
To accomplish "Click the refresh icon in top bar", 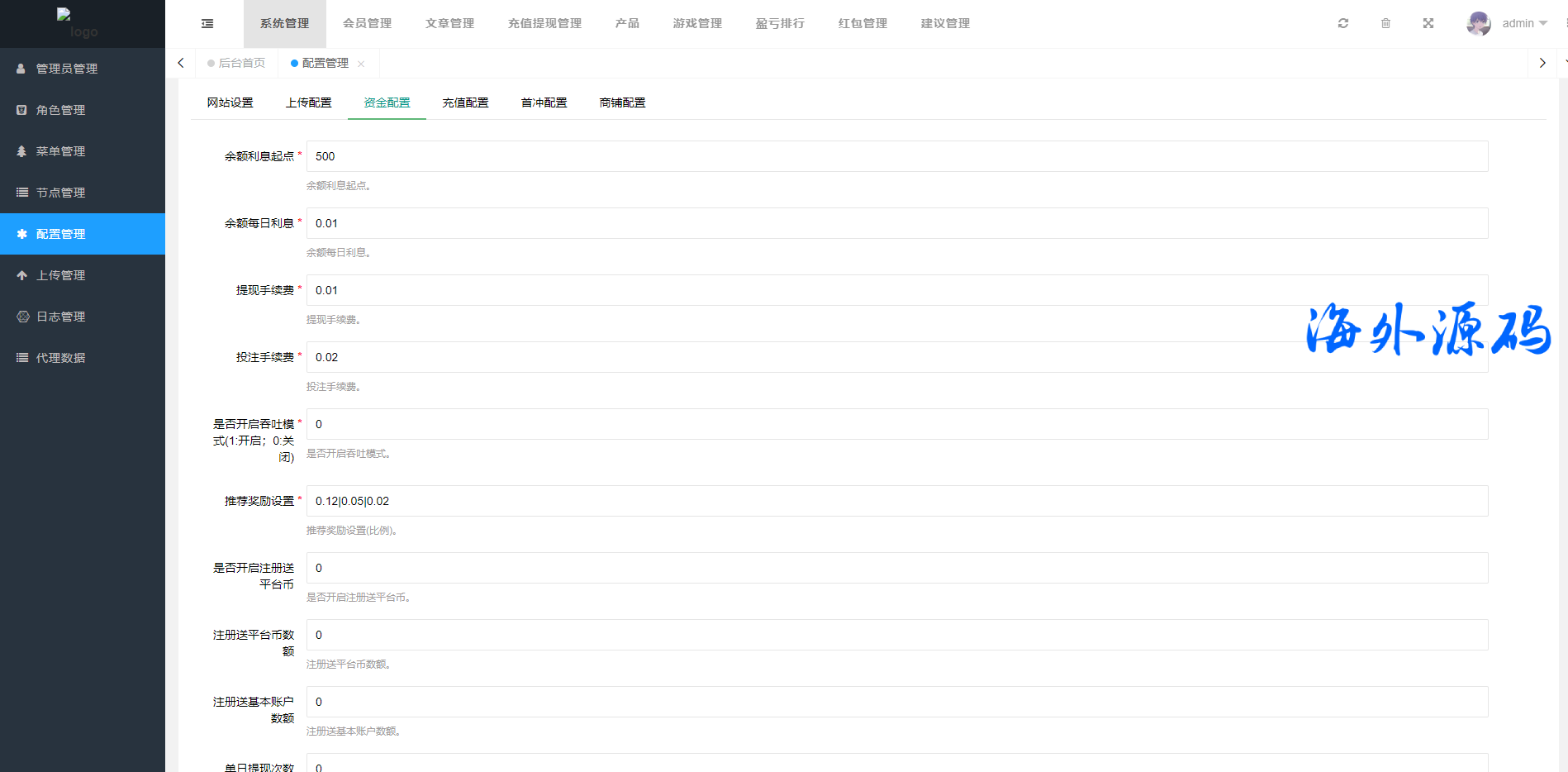I will pos(1343,23).
